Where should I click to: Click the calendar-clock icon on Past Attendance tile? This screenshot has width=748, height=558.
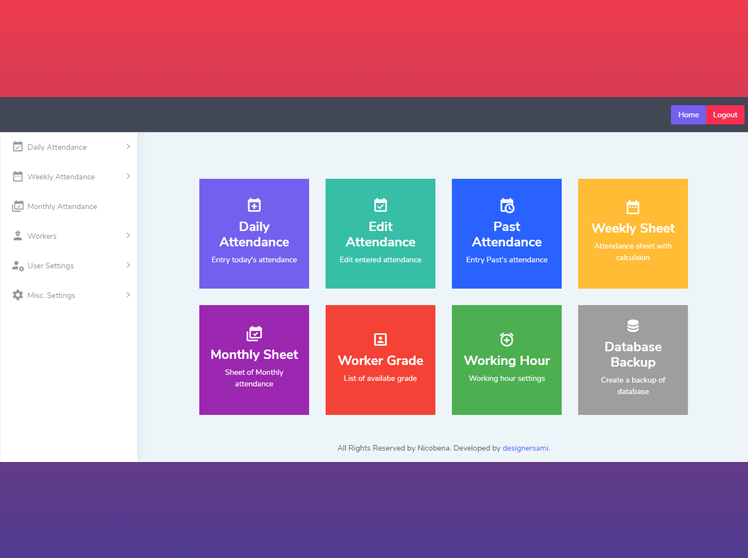click(x=507, y=205)
